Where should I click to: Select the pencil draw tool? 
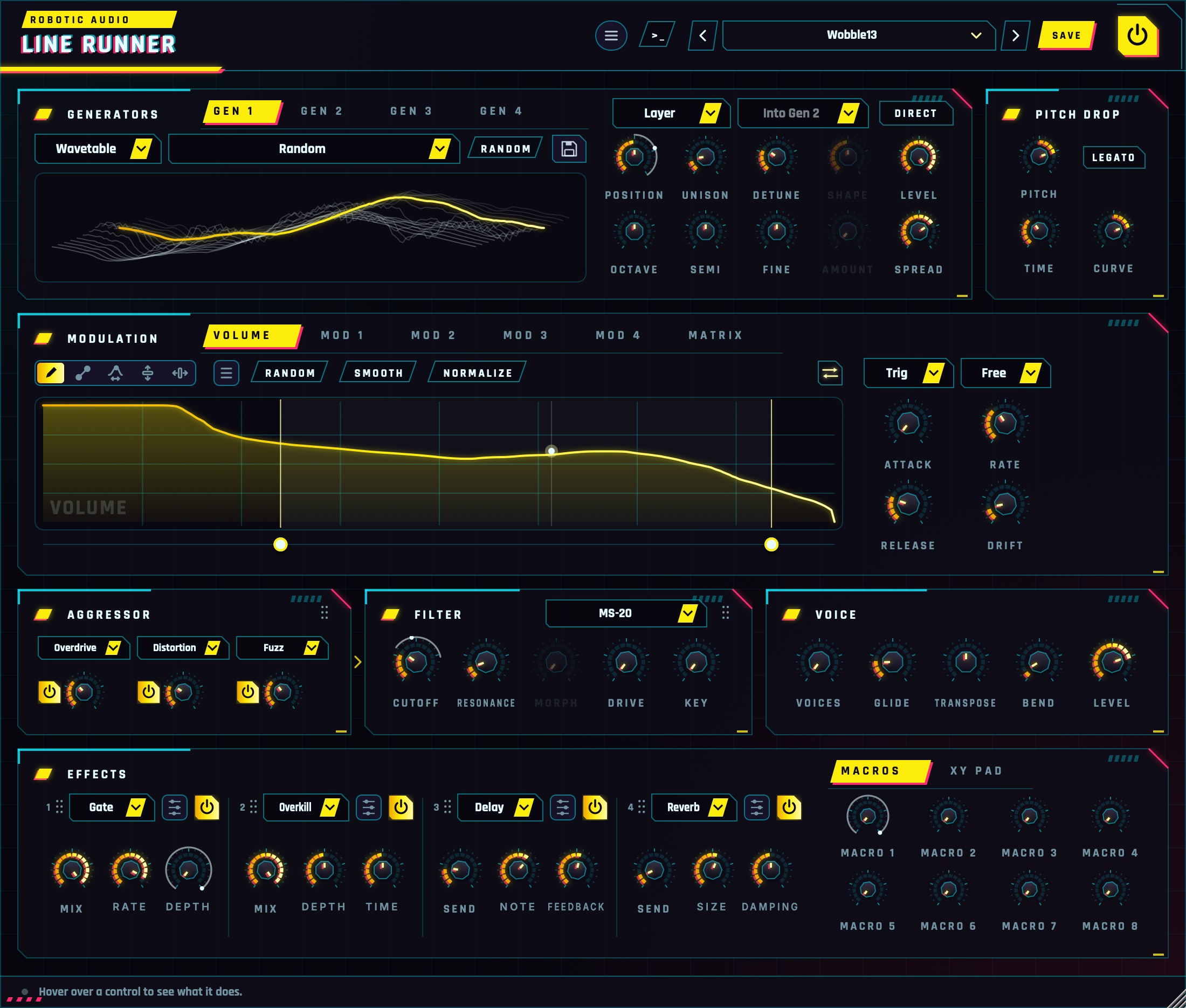[50, 373]
